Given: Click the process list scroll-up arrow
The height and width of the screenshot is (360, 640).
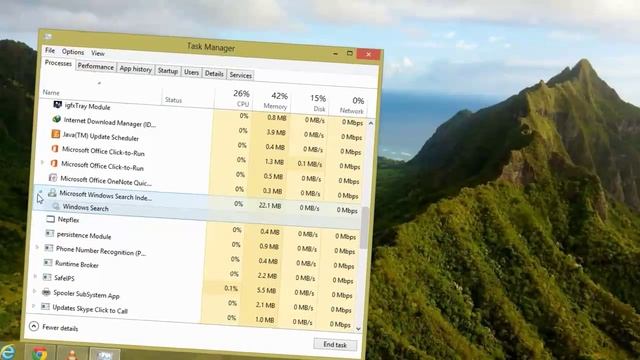Looking at the screenshot, I should pos(371,123).
